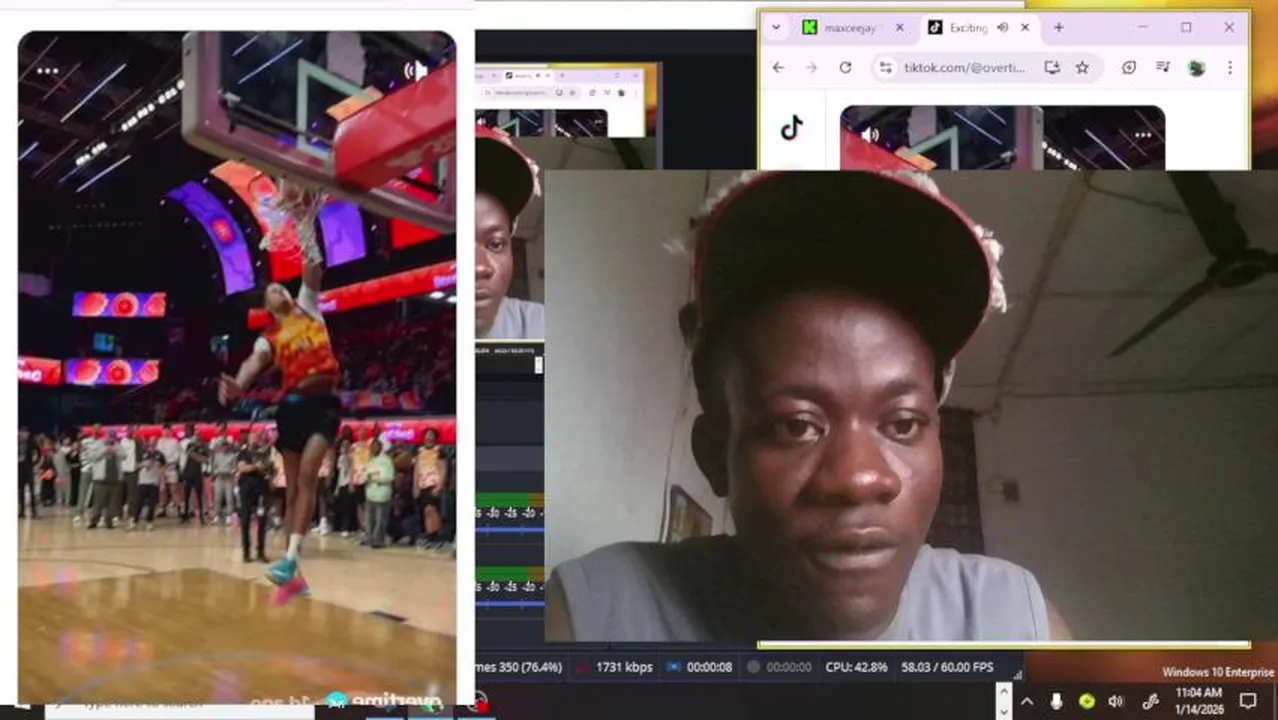This screenshot has height=720, width=1278.
Task: Click the 1731 kbps bitrate status
Action: coord(614,667)
